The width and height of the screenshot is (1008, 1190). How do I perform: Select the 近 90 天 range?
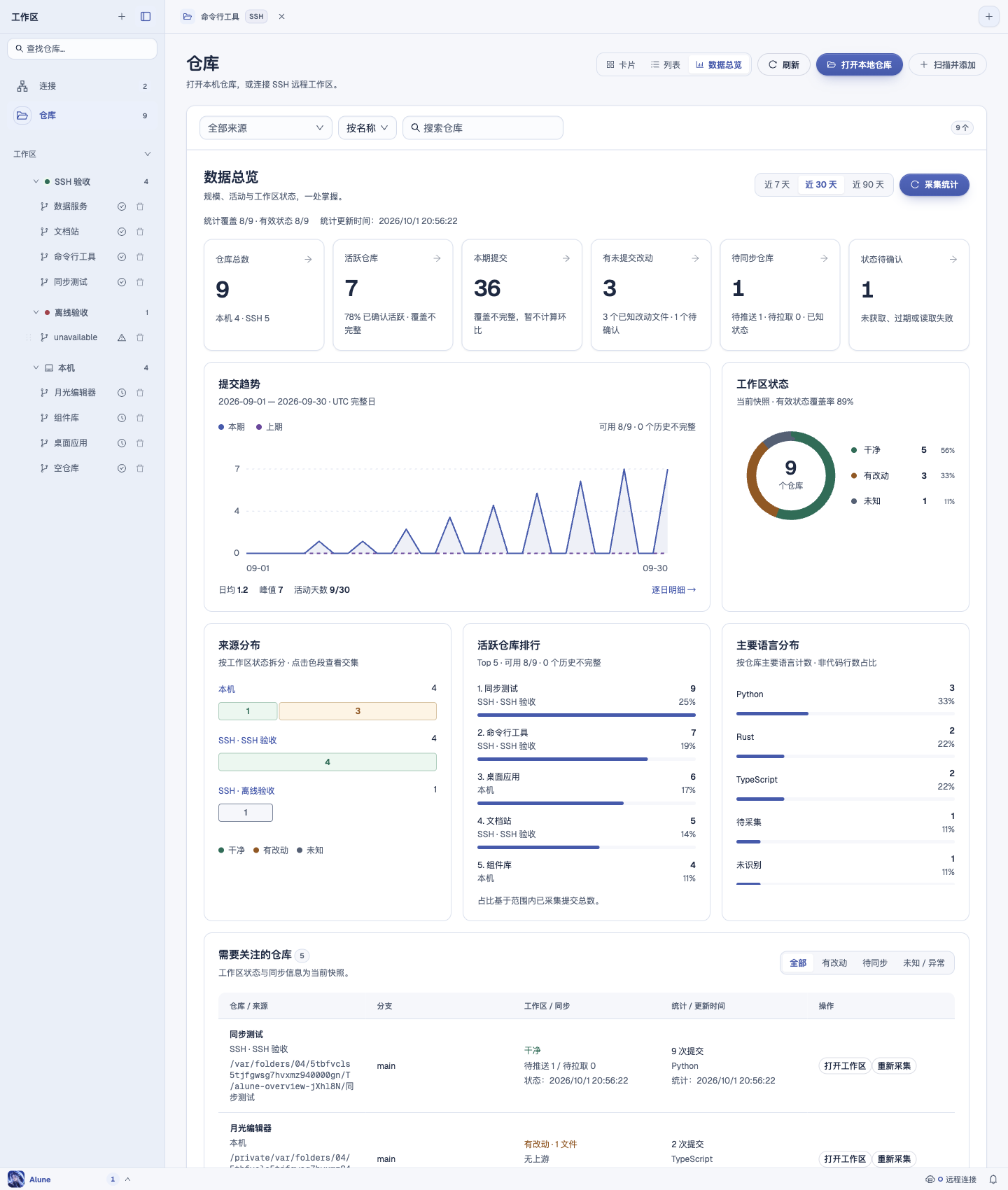click(868, 185)
